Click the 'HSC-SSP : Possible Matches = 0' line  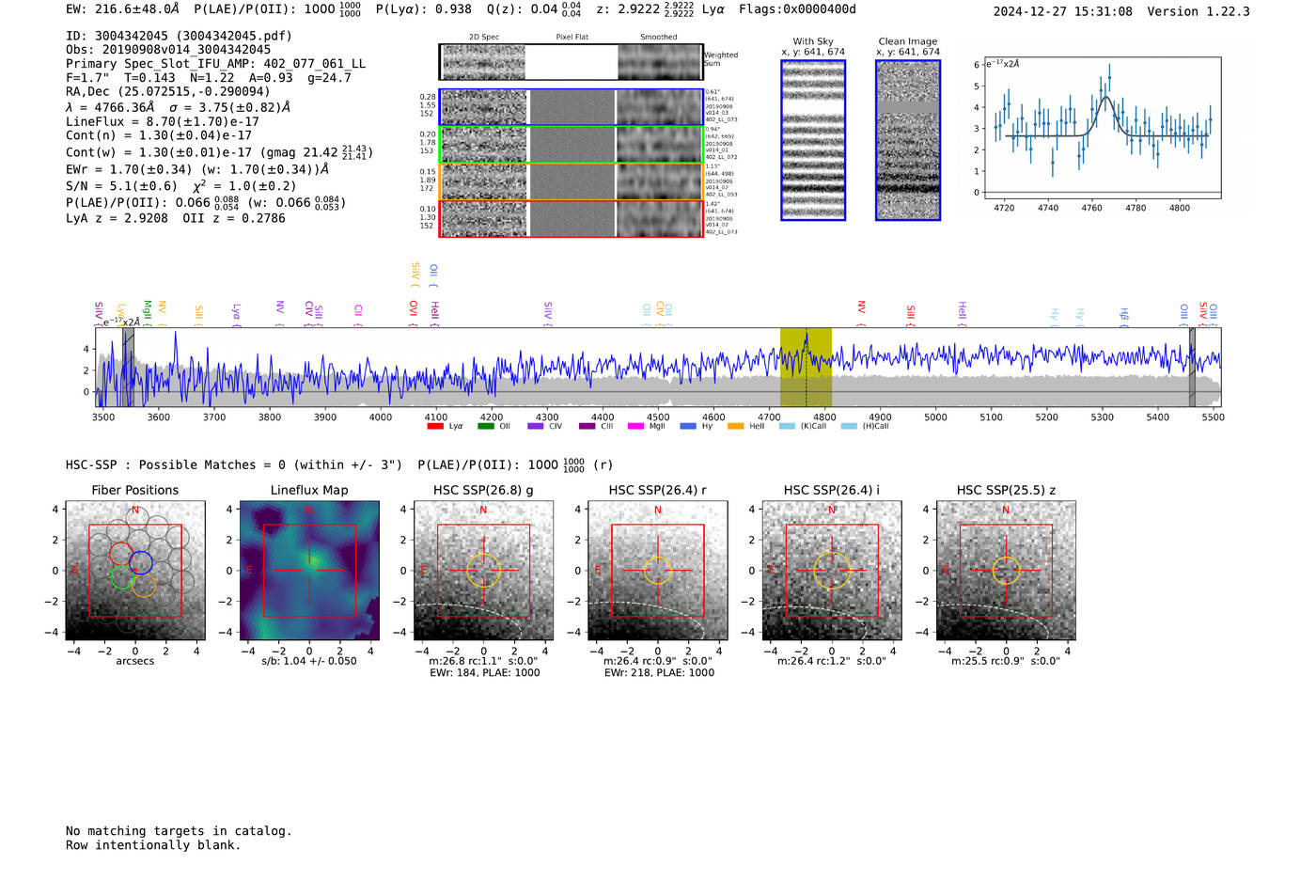pyautogui.click(x=338, y=464)
